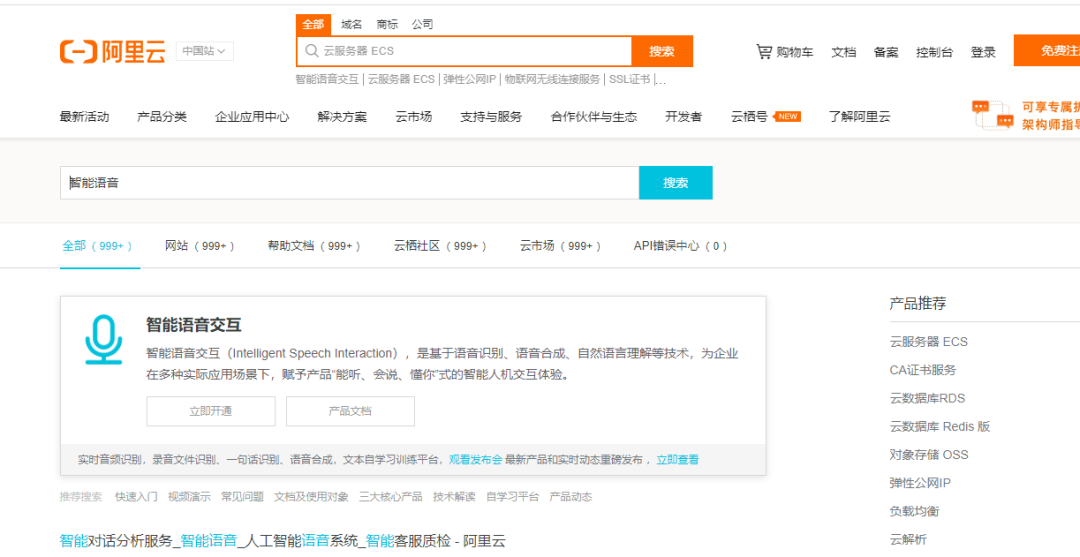Viewport: 1080px width, 557px height.
Task: Click the 登录 link
Action: coord(983,52)
